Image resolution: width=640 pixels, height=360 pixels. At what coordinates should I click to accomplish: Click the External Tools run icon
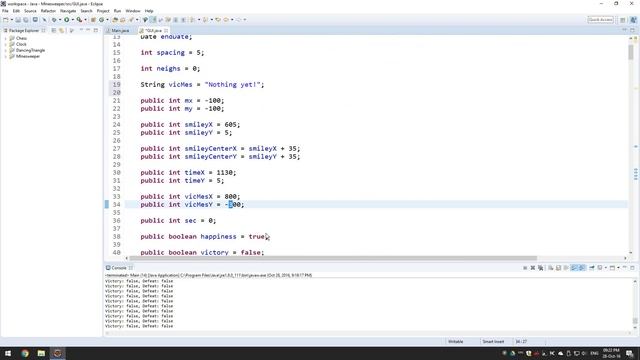79,20
